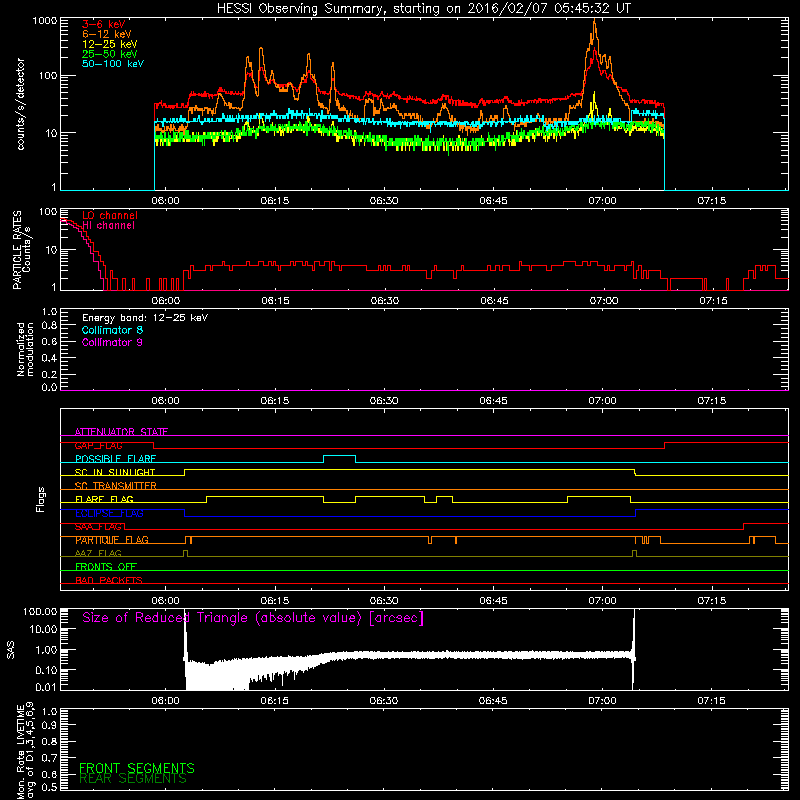800x800 pixels.
Task: Click the olive flag label above FRONTS_OFF
Action: [x=98, y=553]
